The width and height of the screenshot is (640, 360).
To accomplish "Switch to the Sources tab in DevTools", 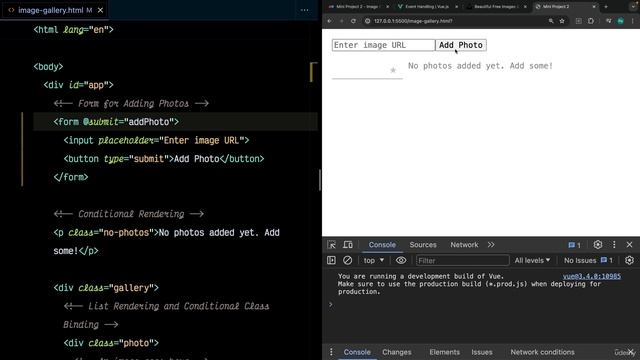I will click(423, 244).
